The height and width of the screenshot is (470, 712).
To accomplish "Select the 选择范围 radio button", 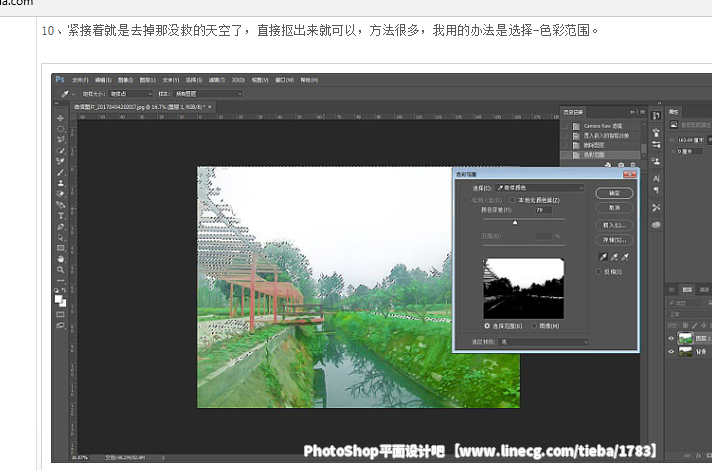I will click(x=487, y=326).
